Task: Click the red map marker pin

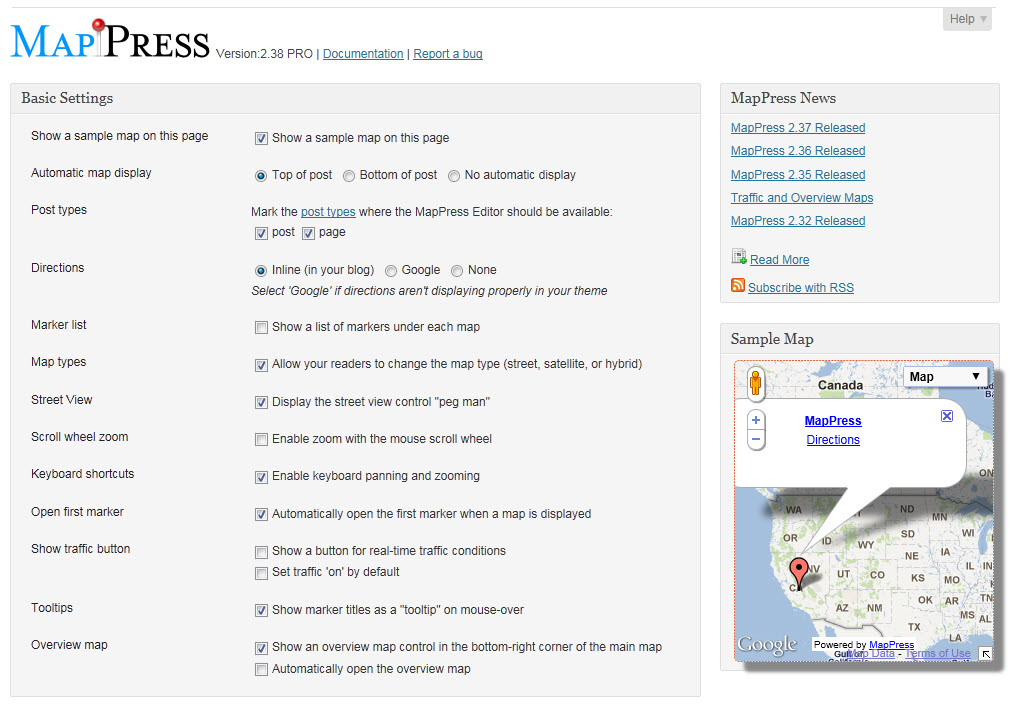Action: [797, 573]
